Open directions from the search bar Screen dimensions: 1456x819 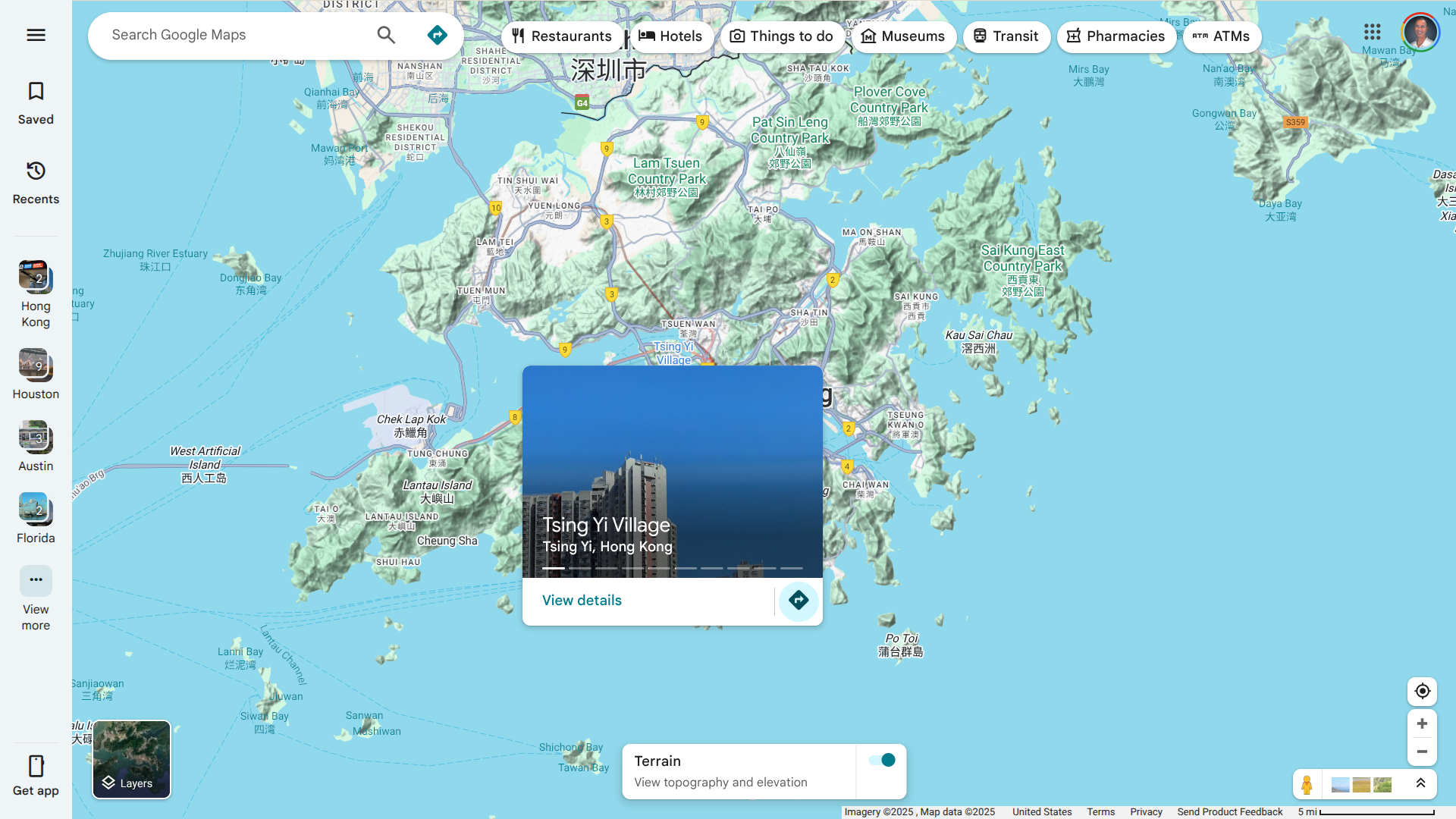(437, 35)
